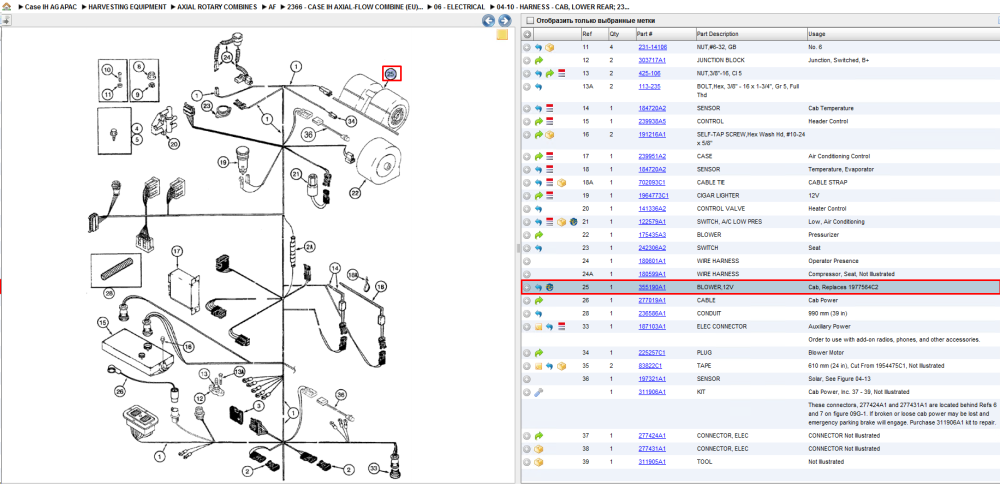
Task: Toggle round selector on JUNCTION BLOCK row
Action: point(527,60)
